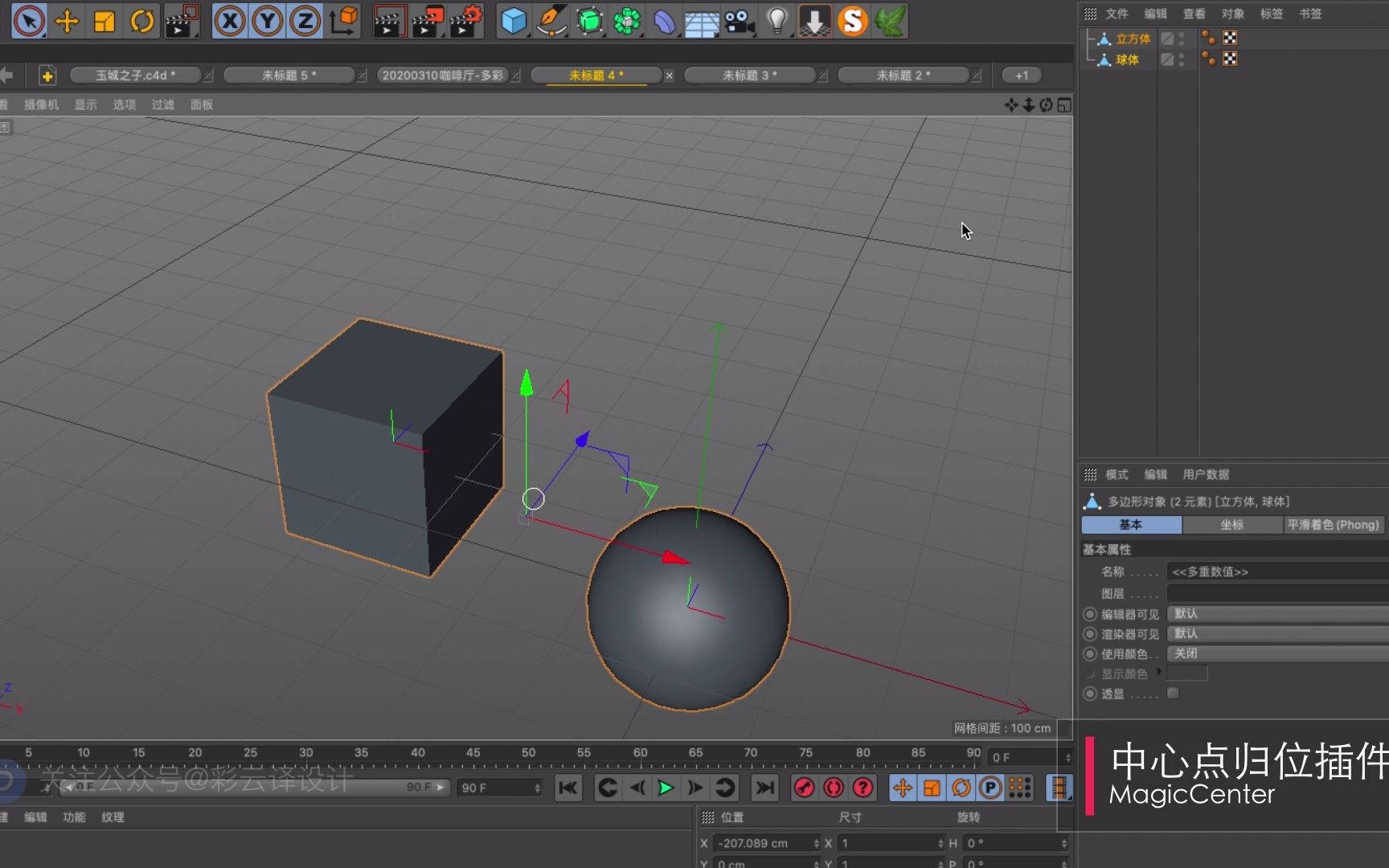Render to Picture Viewer icon
This screenshot has width=1389, height=868.
[428, 22]
